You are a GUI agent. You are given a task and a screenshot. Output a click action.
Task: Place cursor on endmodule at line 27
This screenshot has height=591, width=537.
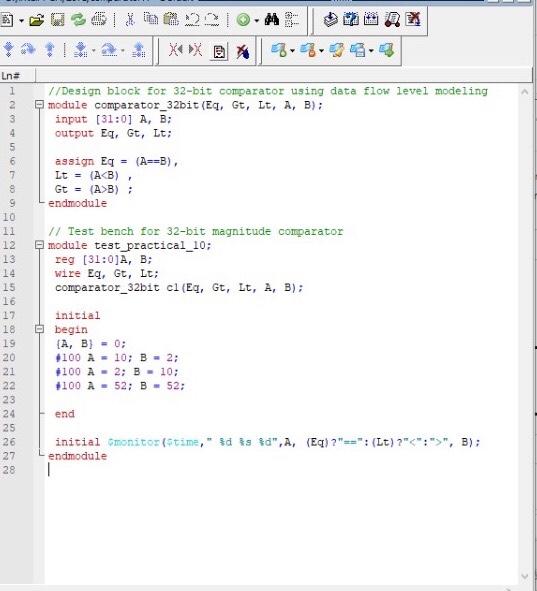77,456
